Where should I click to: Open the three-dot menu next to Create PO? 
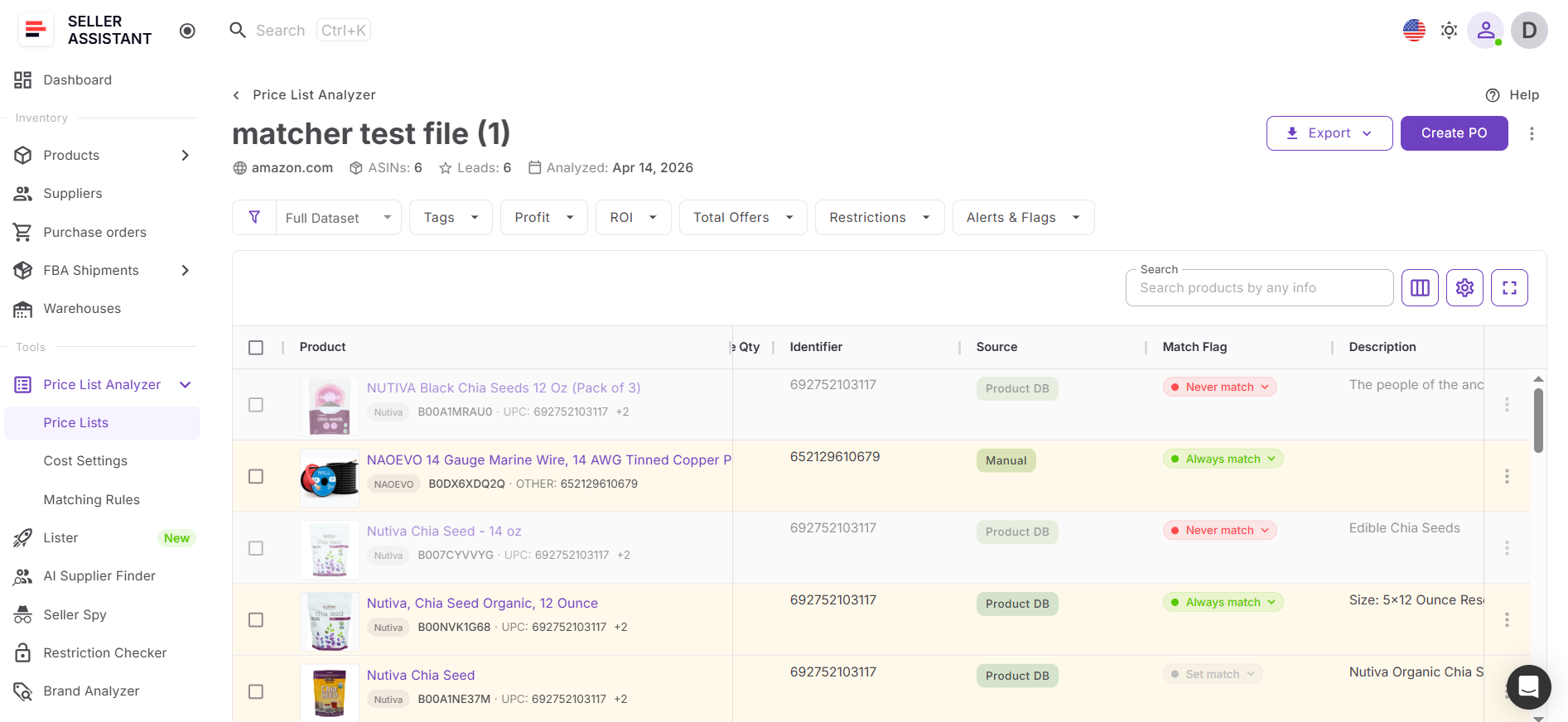point(1532,133)
